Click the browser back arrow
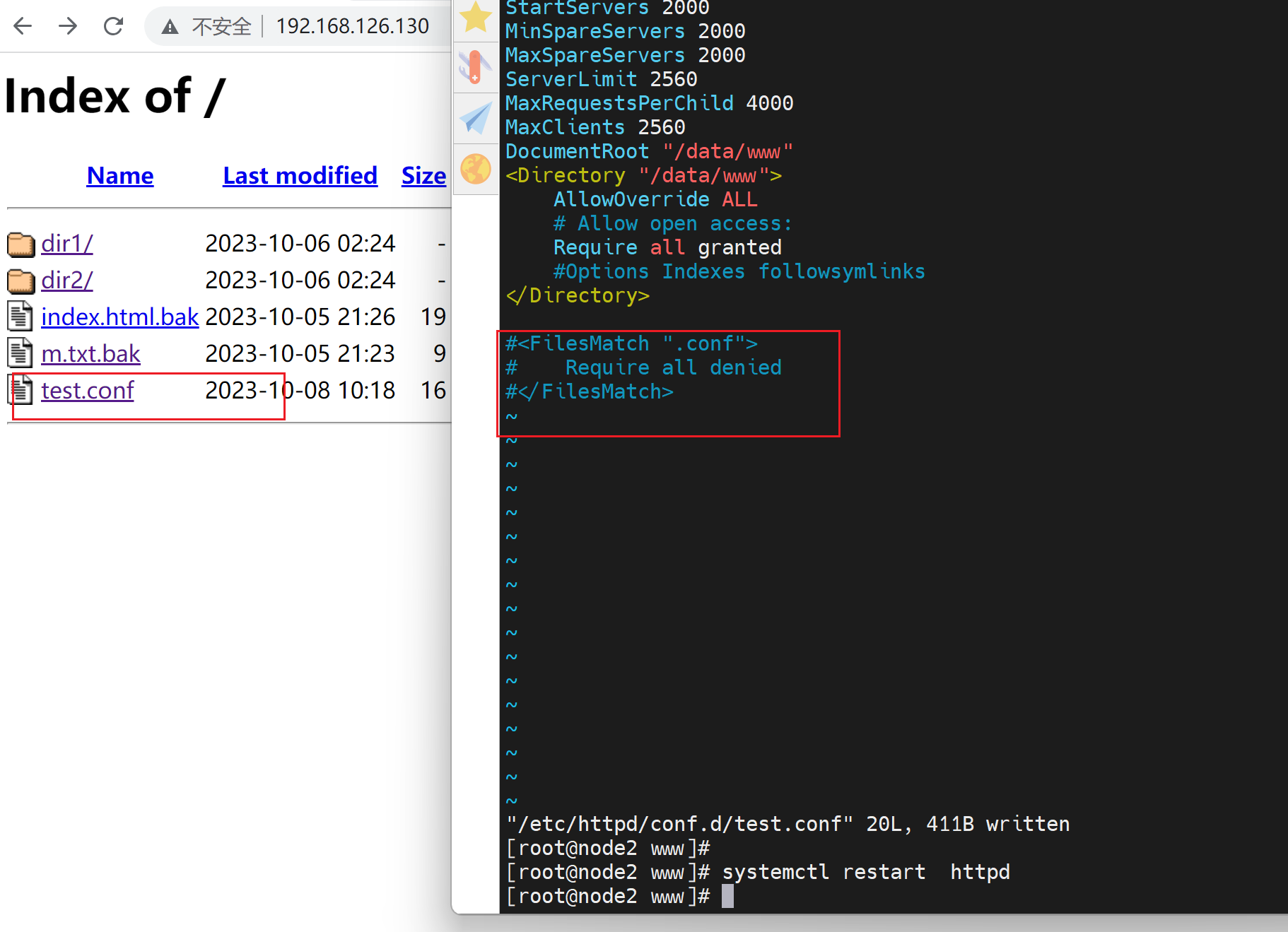This screenshot has height=932, width=1288. coord(23,26)
